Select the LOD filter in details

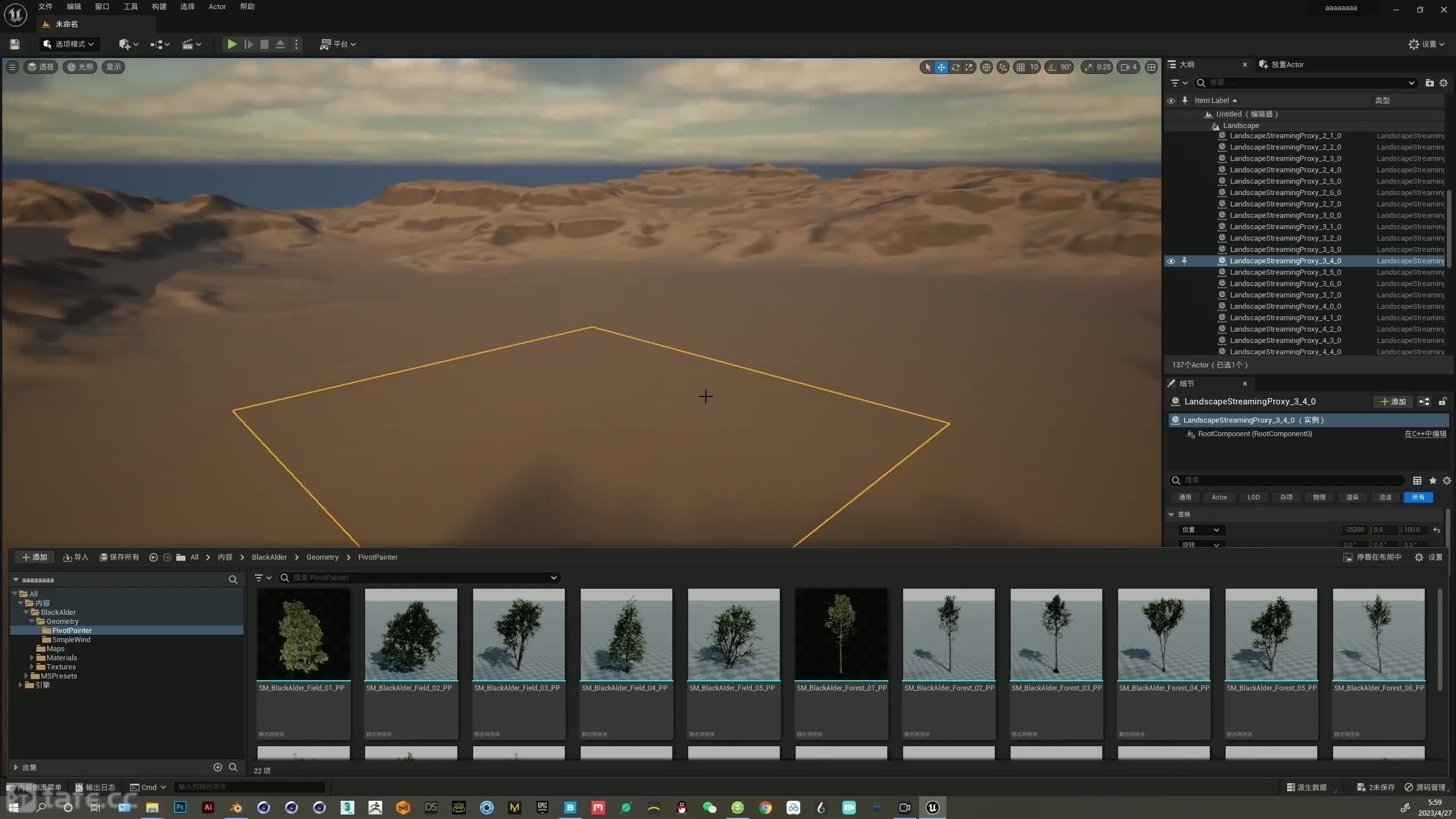click(1254, 497)
